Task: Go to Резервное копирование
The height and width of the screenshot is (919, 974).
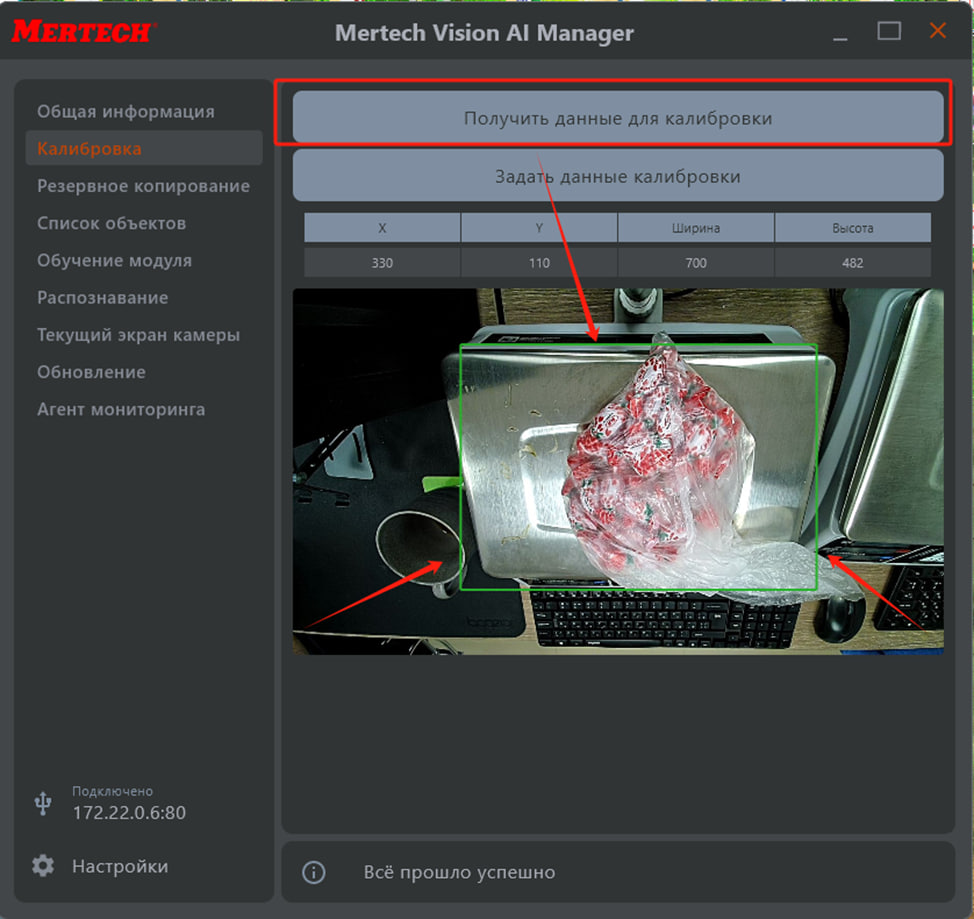Action: coord(143,186)
